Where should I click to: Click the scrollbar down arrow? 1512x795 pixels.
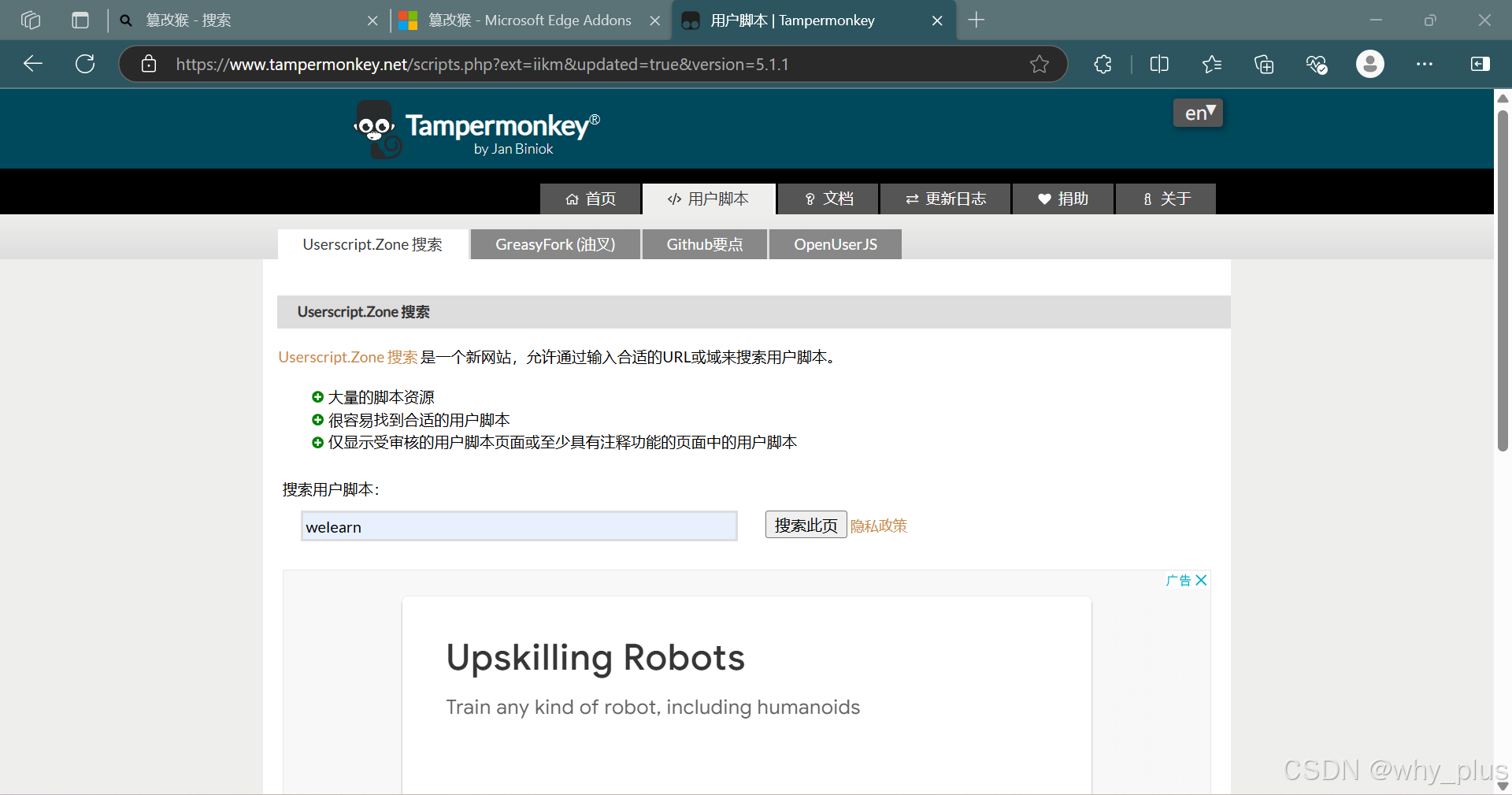[1503, 786]
